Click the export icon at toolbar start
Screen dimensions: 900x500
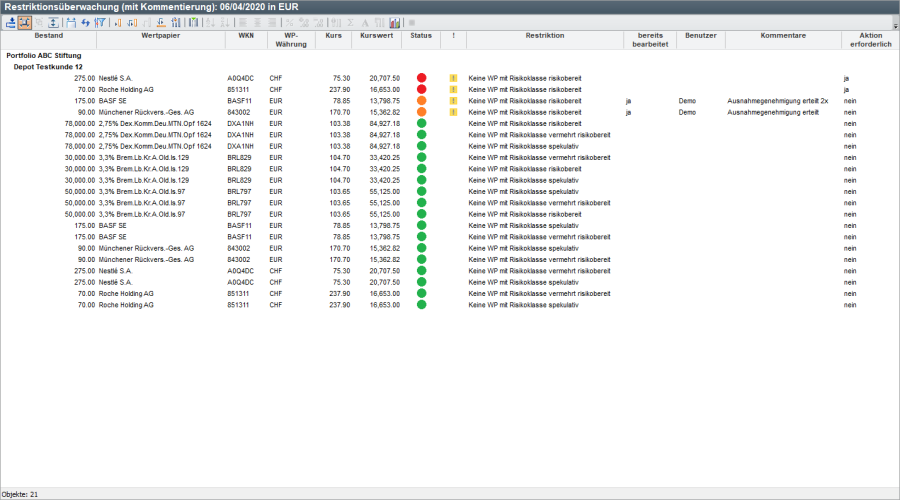click(x=10, y=22)
